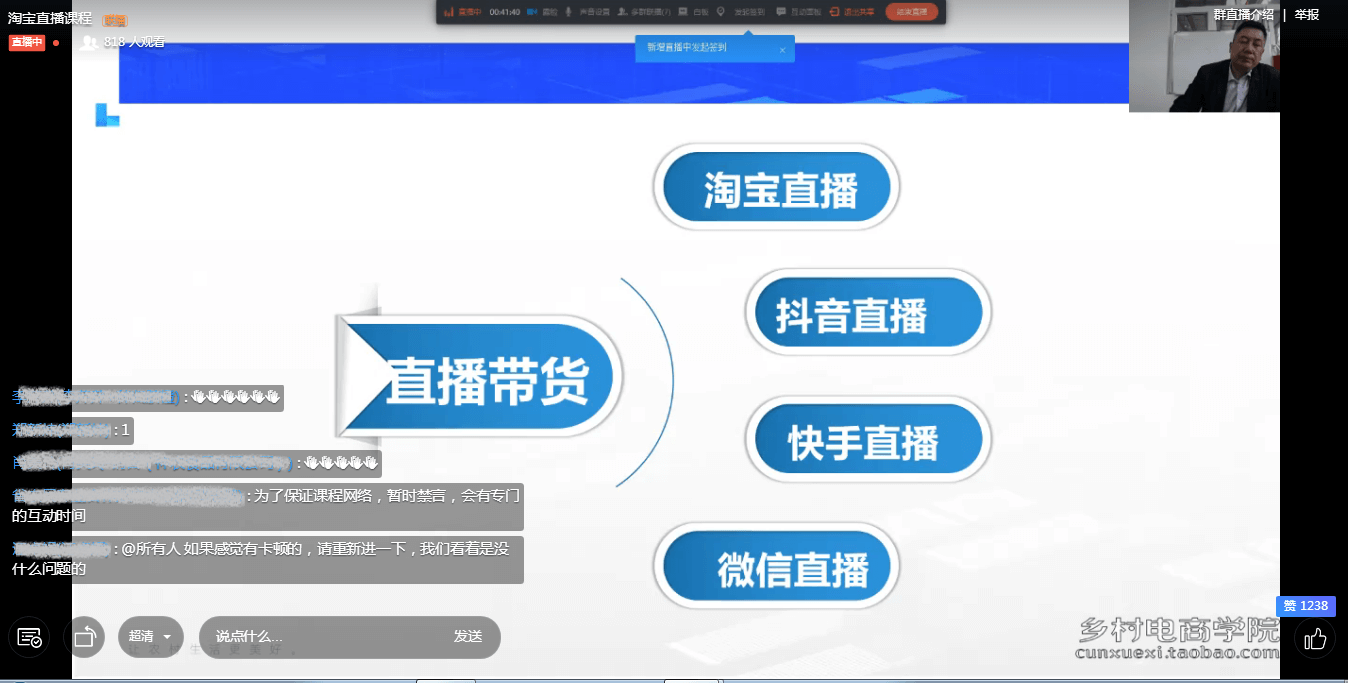Close the 新增直播中发起签到 tooltip
This screenshot has height=683, width=1348.
782,49
